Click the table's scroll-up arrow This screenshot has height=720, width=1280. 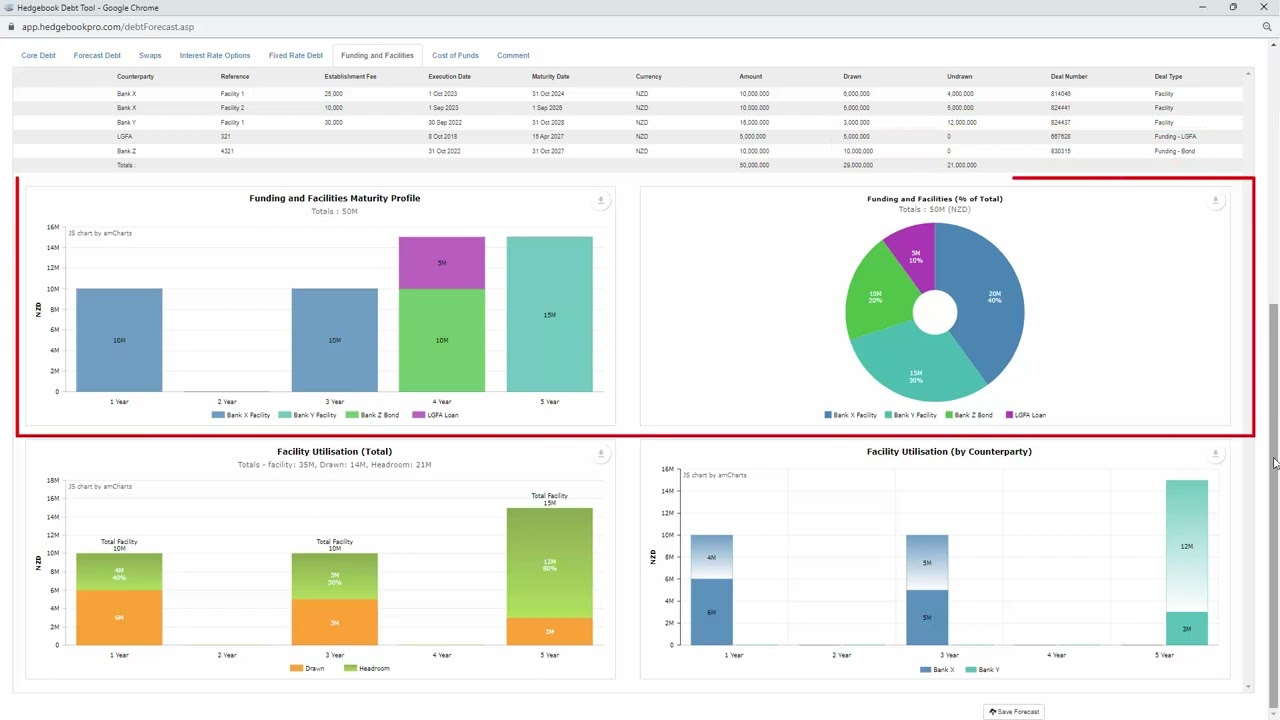tap(1248, 75)
